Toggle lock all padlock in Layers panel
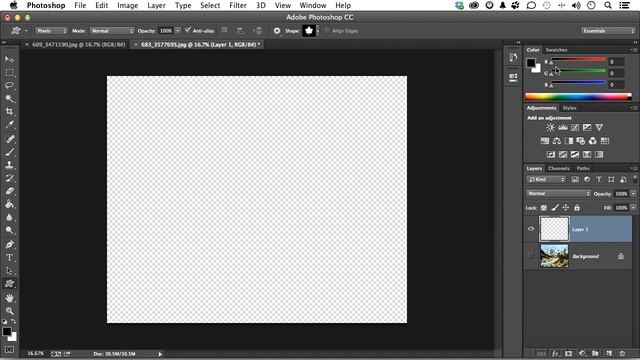Screen dimensions: 640x360 [x=577, y=208]
